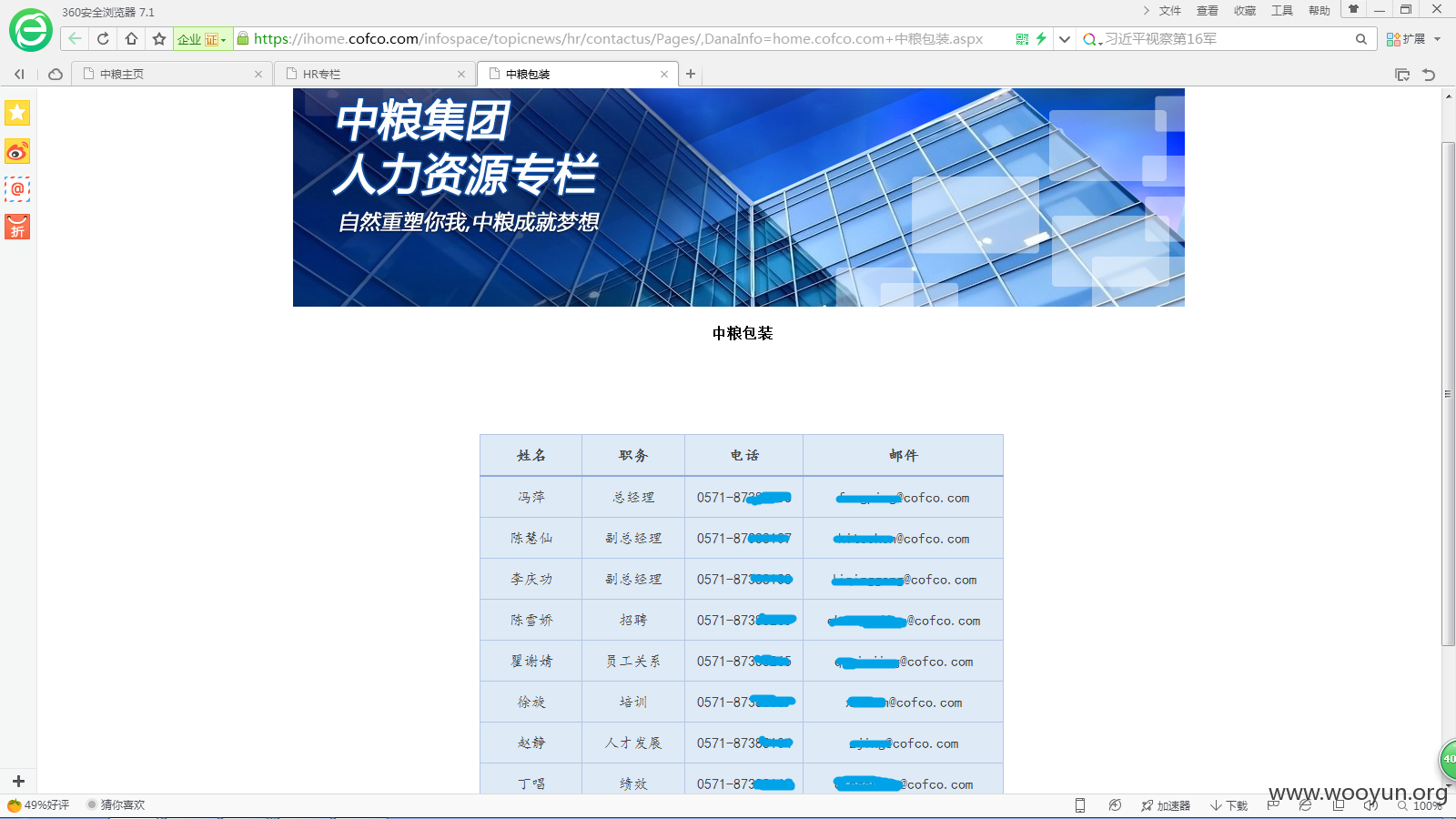The height and width of the screenshot is (819, 1456).
Task: Click the 招聘 role cell
Action: (x=633, y=620)
